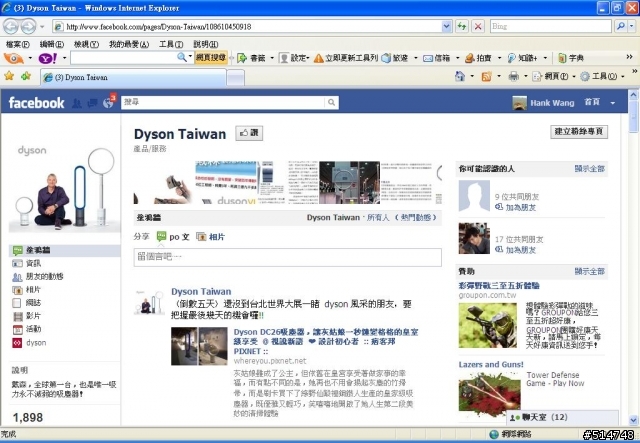Go back with the browser Back arrow
The width and height of the screenshot is (640, 443).
[x=11, y=27]
